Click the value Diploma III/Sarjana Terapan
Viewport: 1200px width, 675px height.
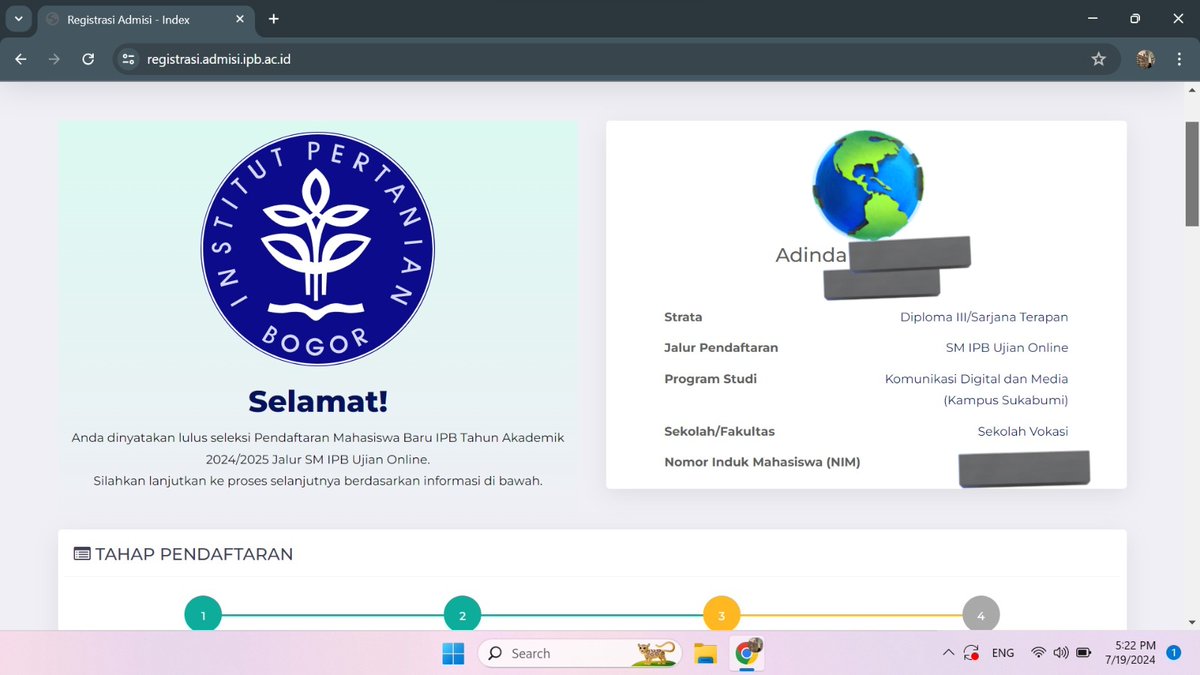point(984,317)
